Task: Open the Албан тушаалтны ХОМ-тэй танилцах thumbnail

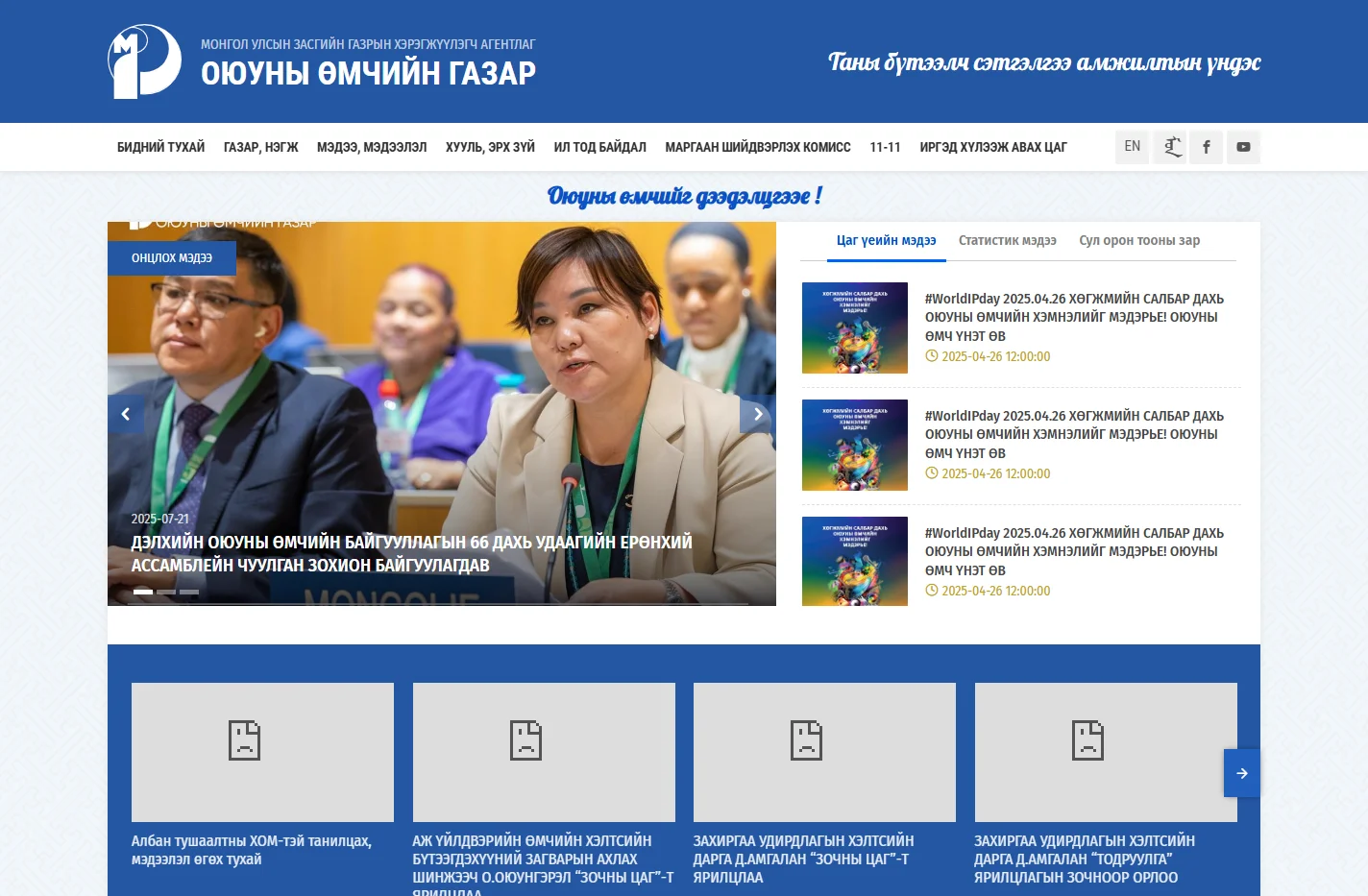Action: point(262,752)
